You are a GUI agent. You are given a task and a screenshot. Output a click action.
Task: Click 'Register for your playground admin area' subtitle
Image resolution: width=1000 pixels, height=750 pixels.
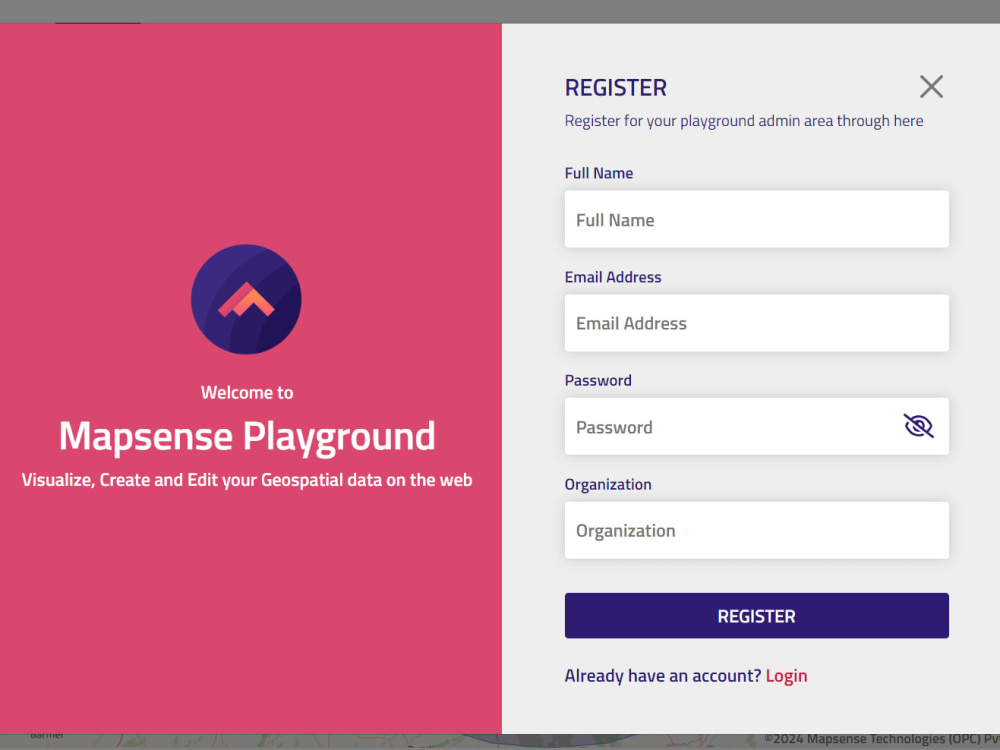point(744,121)
